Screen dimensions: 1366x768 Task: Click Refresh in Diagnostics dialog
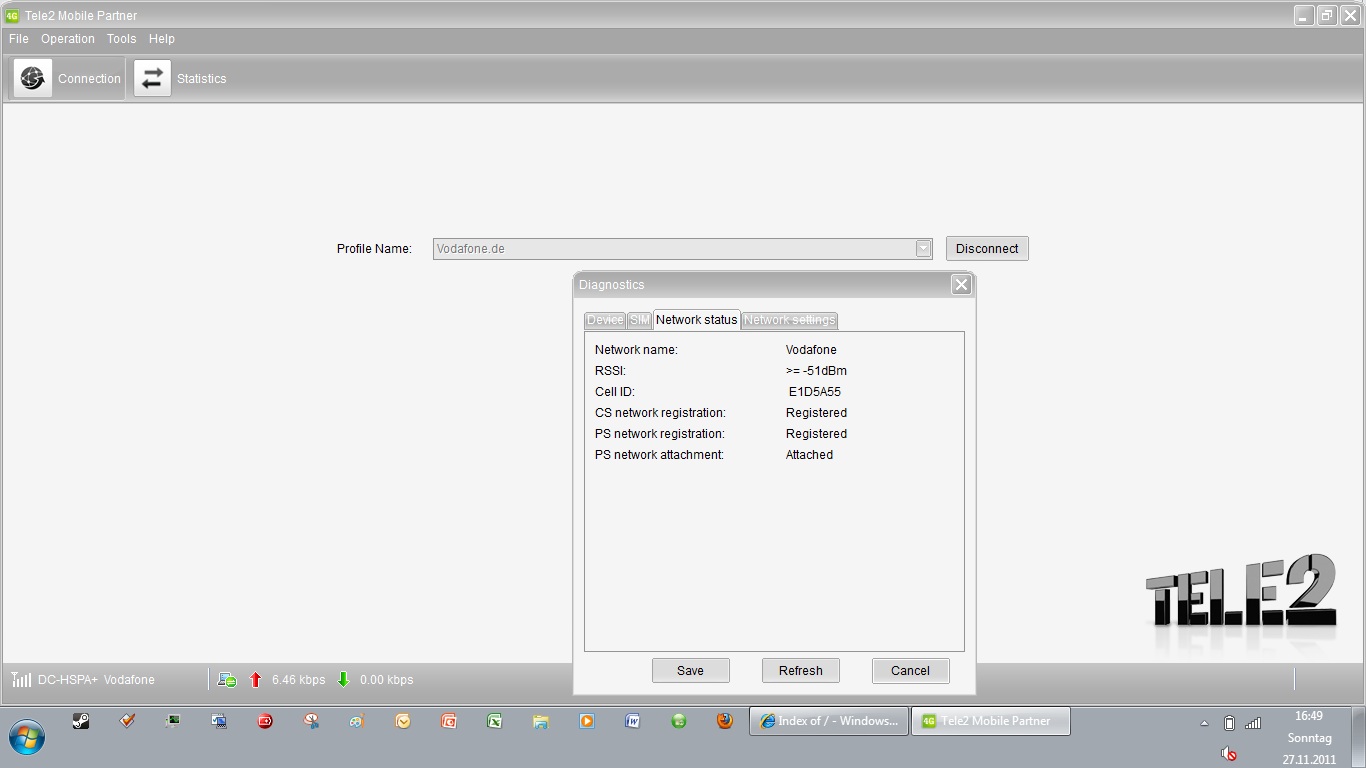point(800,671)
